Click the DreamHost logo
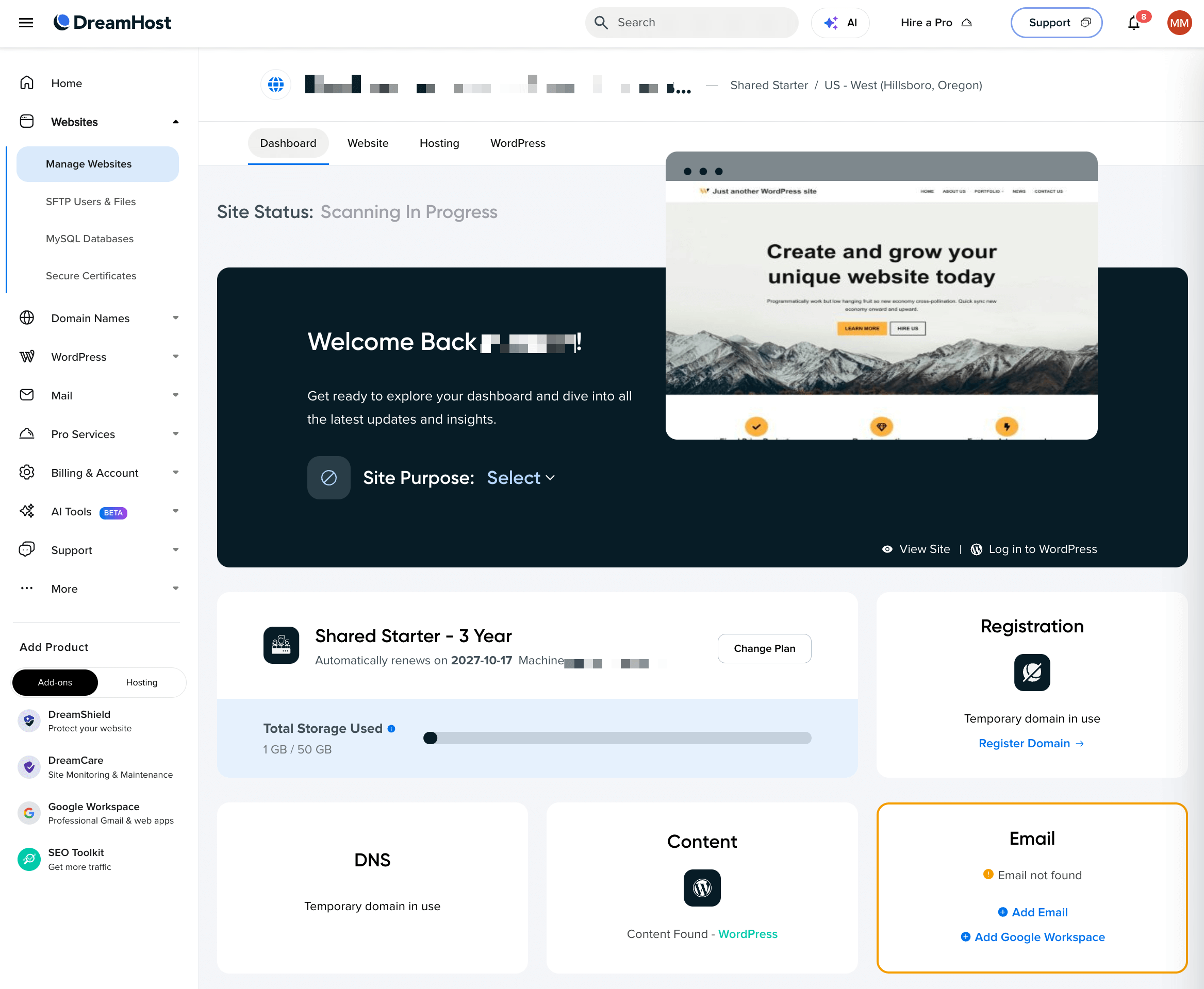1204x989 pixels. point(112,22)
